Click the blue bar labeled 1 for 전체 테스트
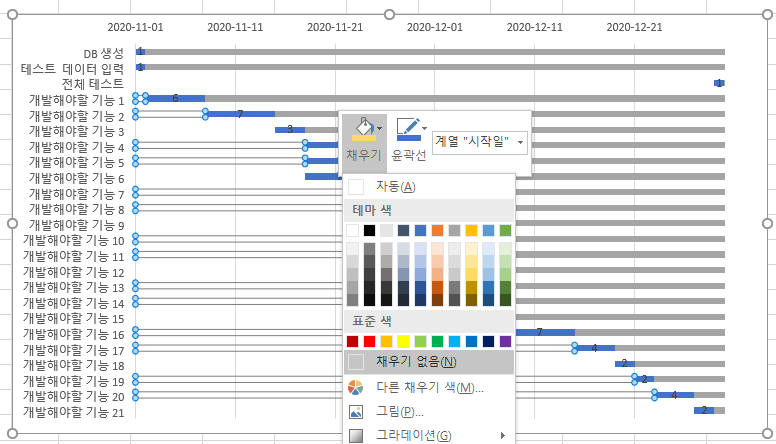This screenshot has height=444, width=776. coord(720,83)
